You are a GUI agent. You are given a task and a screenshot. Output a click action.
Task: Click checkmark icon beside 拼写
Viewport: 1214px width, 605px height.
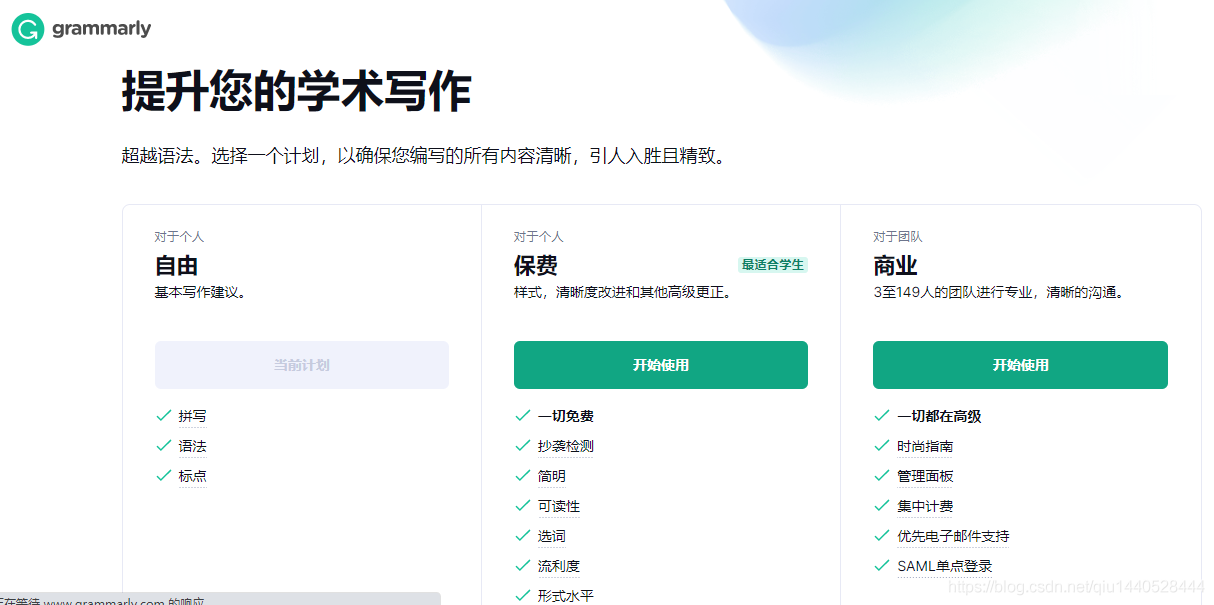tap(164, 415)
